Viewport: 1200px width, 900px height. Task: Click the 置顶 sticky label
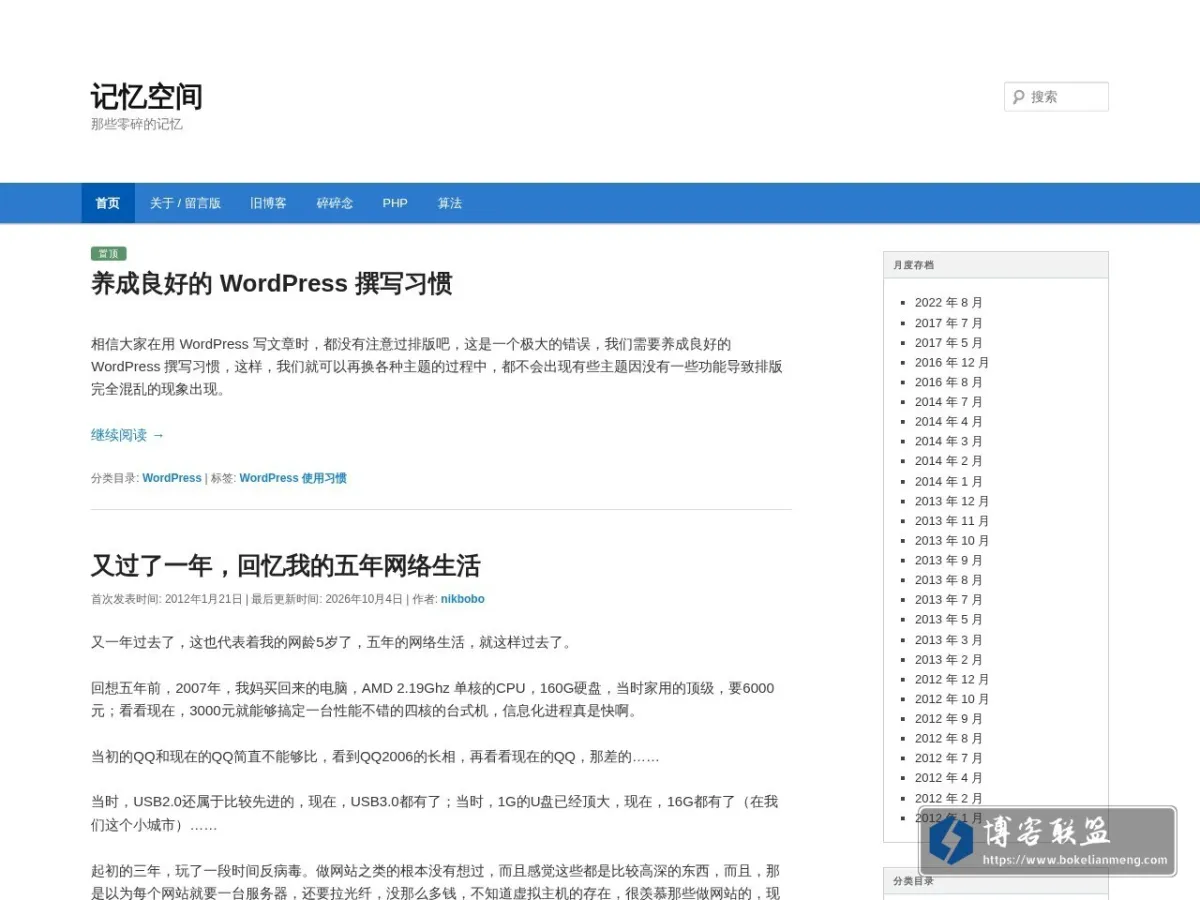pos(109,254)
